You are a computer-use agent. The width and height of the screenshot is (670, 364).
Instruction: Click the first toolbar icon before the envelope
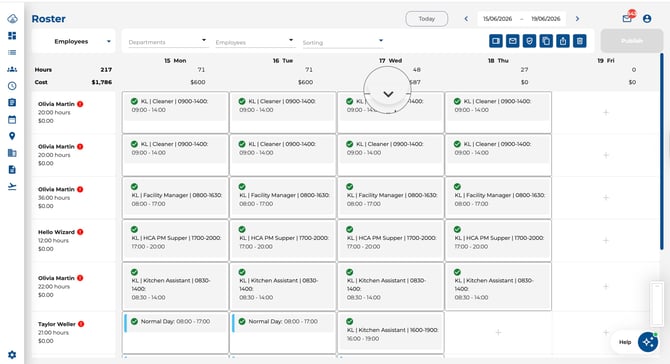(496, 41)
